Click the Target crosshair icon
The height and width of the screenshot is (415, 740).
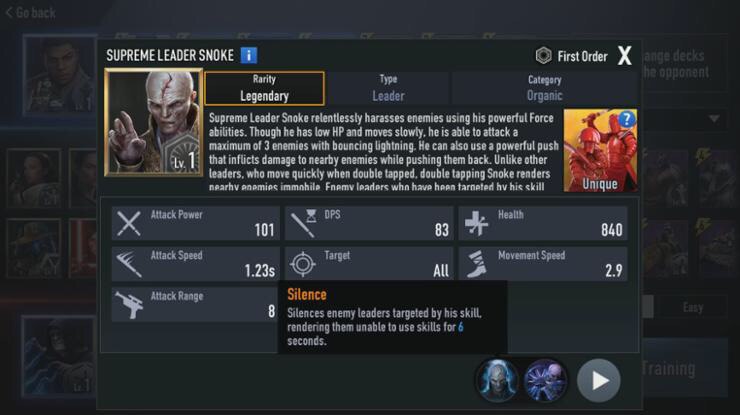click(303, 263)
